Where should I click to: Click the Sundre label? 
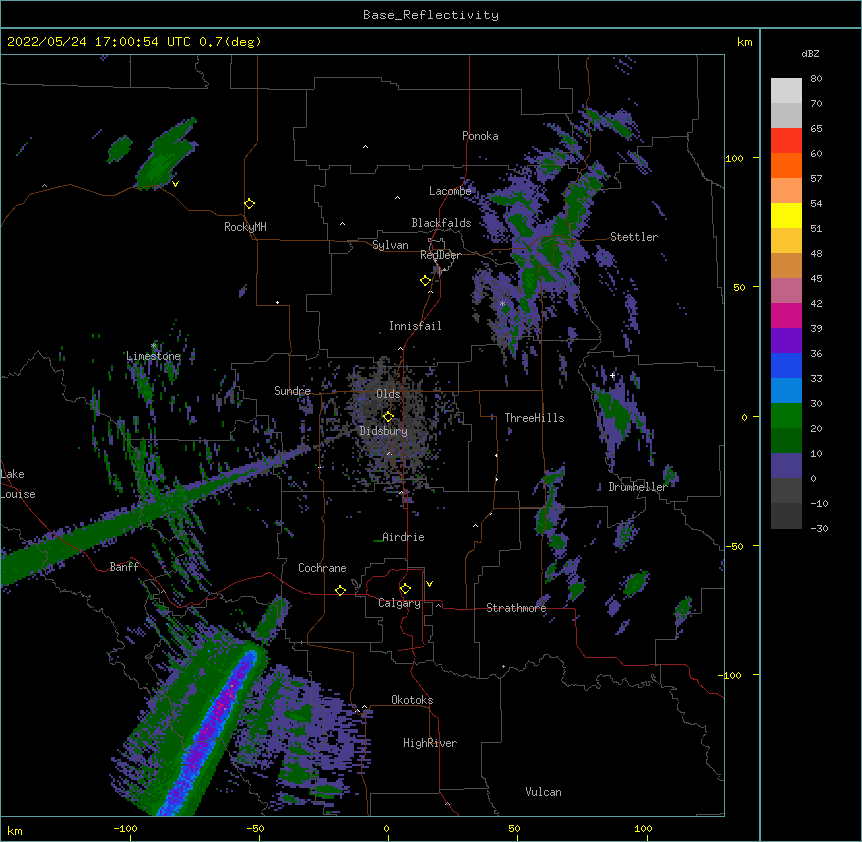click(292, 391)
